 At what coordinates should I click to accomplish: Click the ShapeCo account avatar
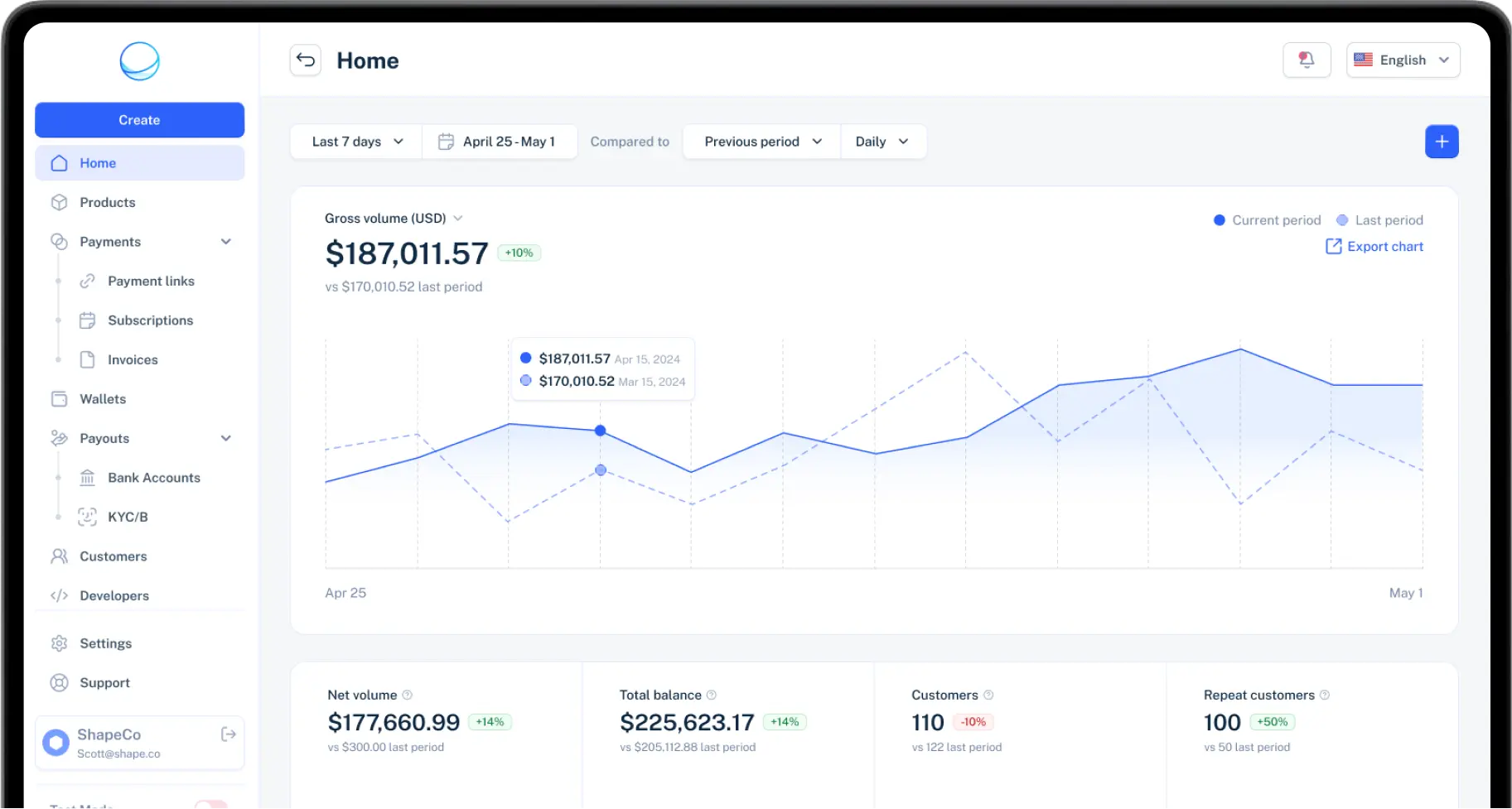click(56, 743)
